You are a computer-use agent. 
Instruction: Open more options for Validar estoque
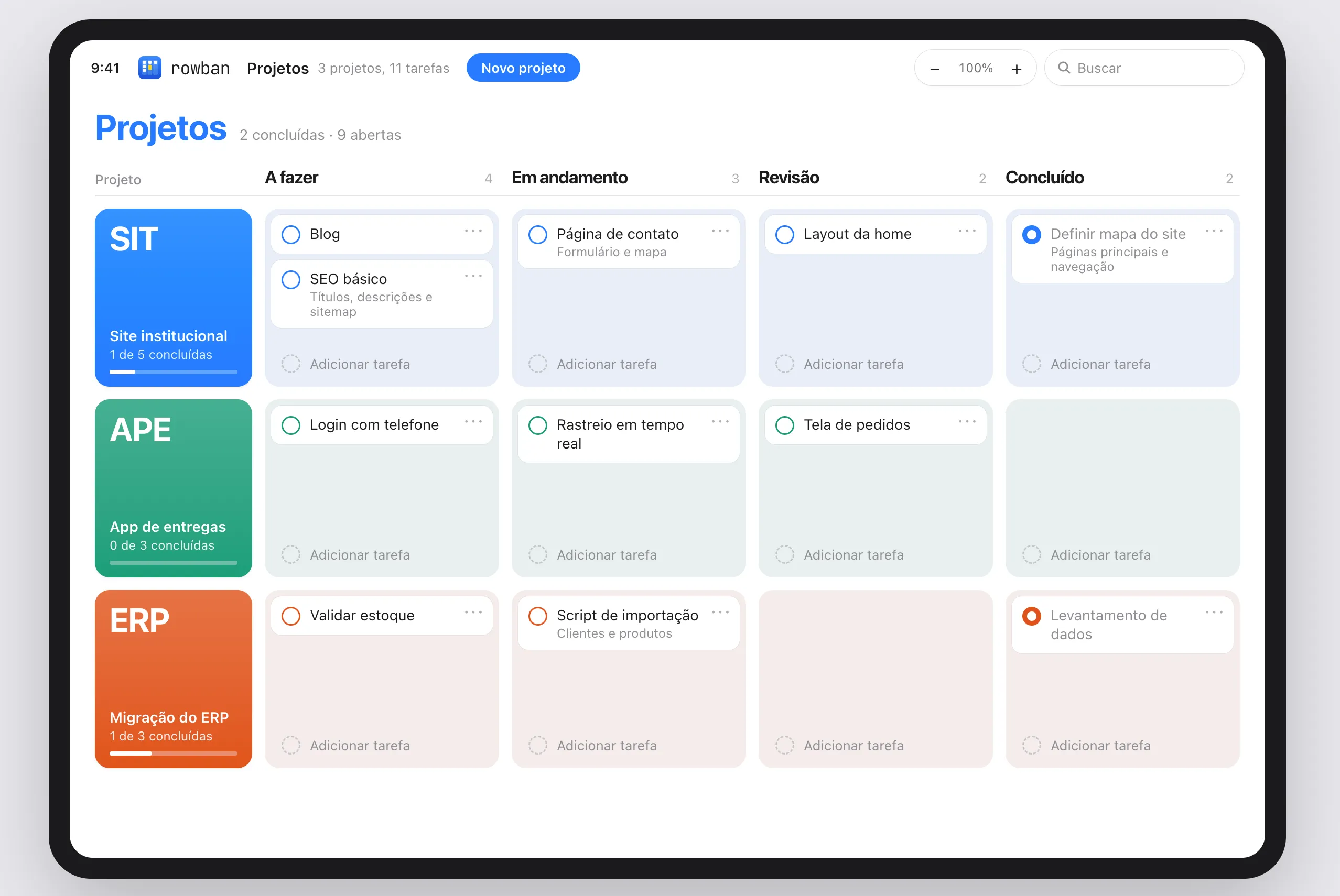[473, 613]
